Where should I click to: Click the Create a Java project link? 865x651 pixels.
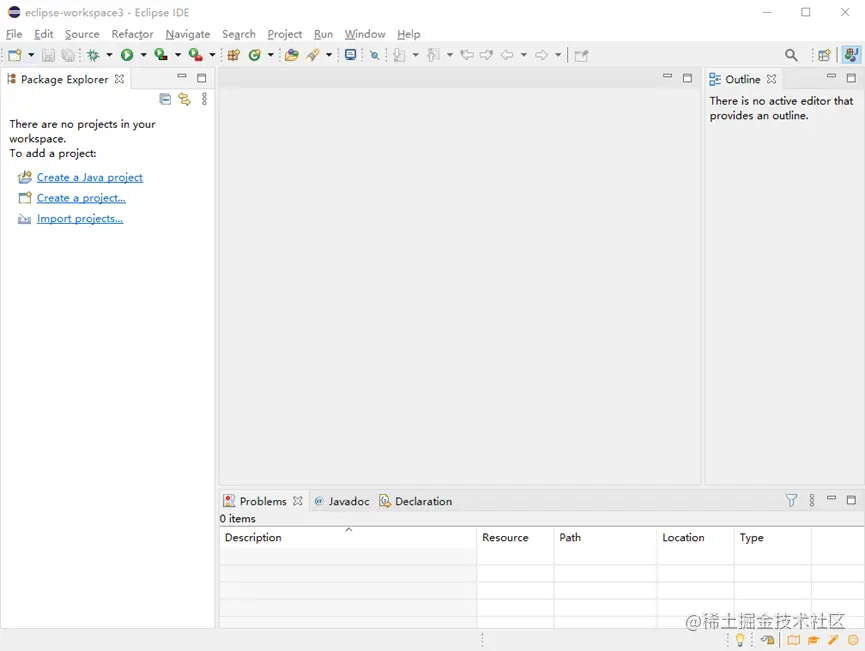(x=90, y=178)
